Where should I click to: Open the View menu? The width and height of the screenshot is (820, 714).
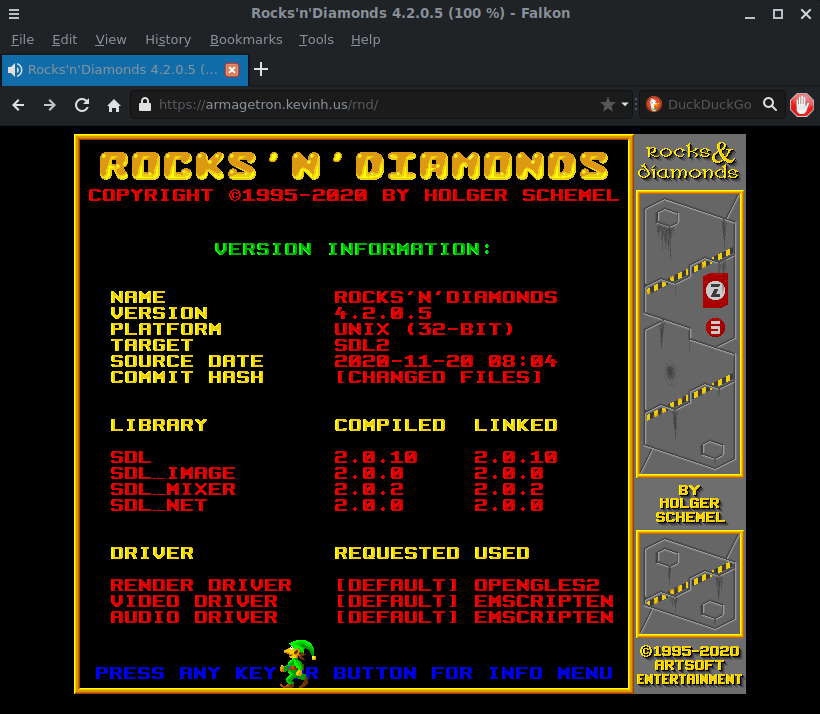click(x=111, y=40)
